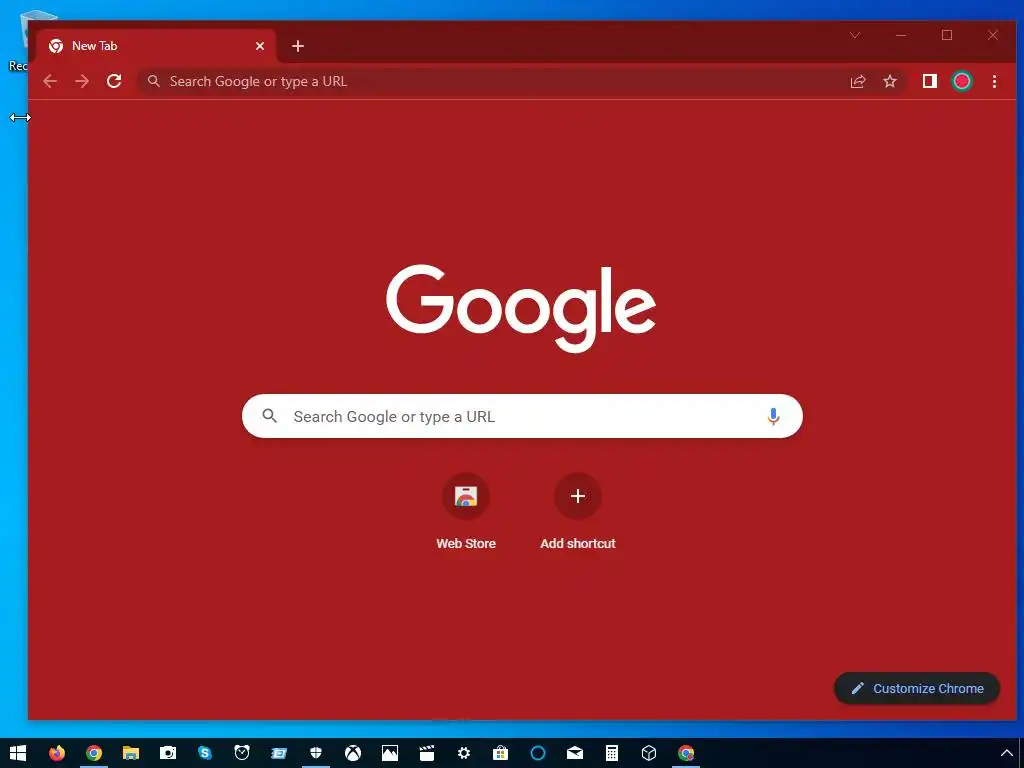Open Calculator from taskbar
This screenshot has width=1024, height=768.
pyautogui.click(x=612, y=753)
